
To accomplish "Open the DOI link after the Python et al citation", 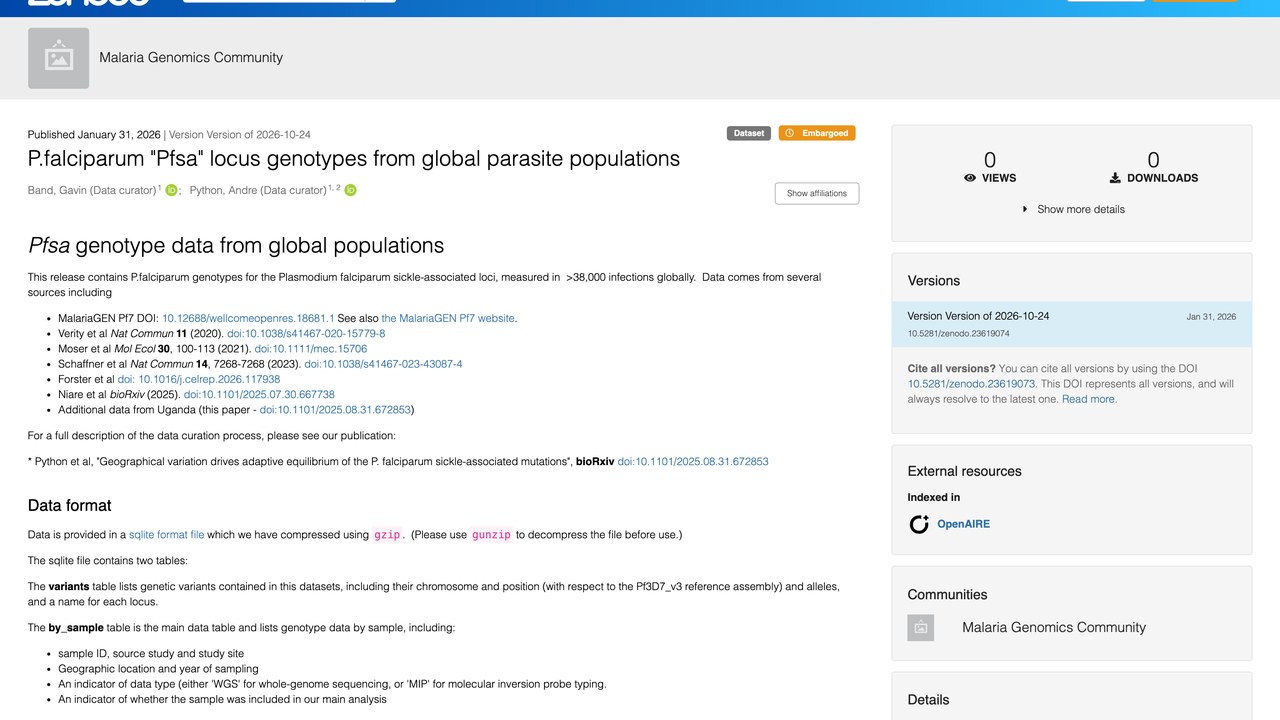I will 693,462.
